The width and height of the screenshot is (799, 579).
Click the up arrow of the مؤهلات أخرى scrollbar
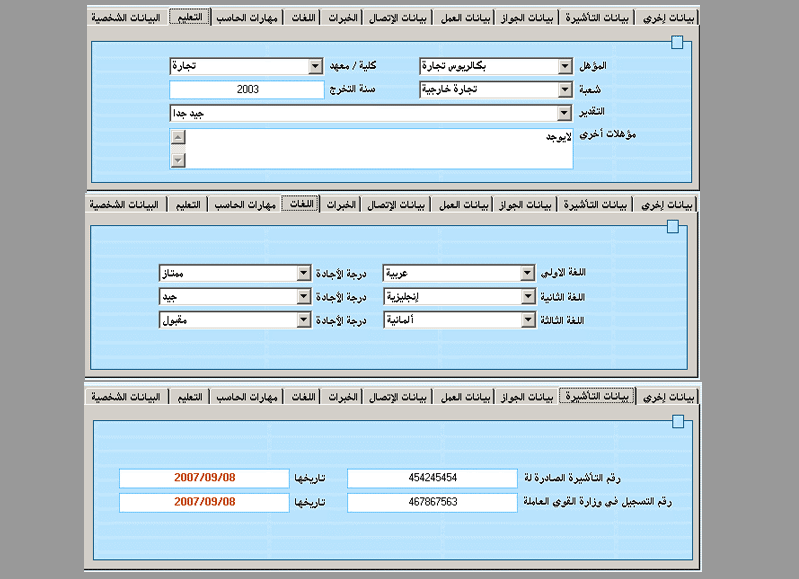[x=178, y=137]
